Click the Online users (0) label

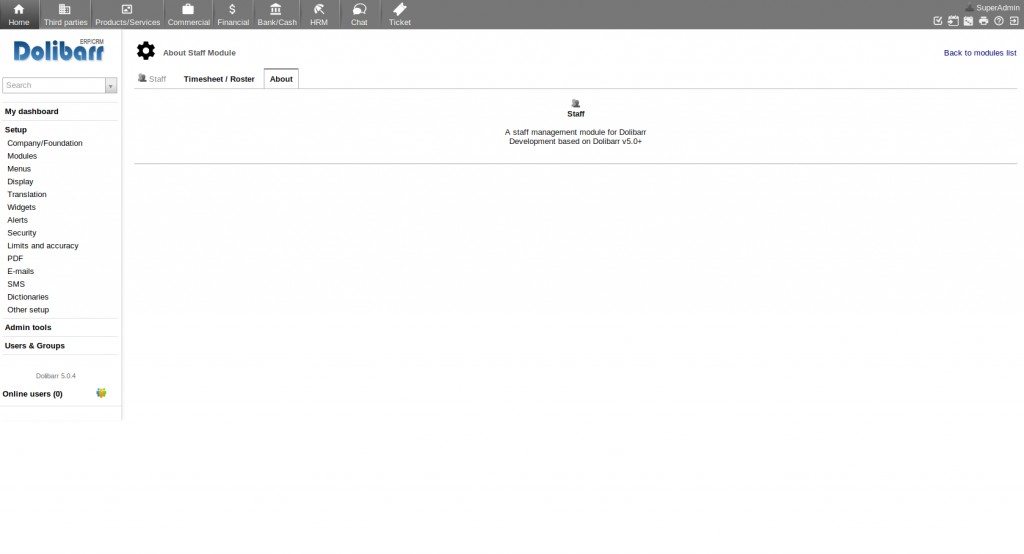33,394
